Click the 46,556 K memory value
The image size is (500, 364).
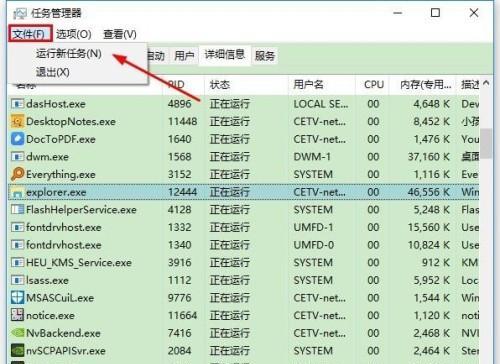pos(429,192)
